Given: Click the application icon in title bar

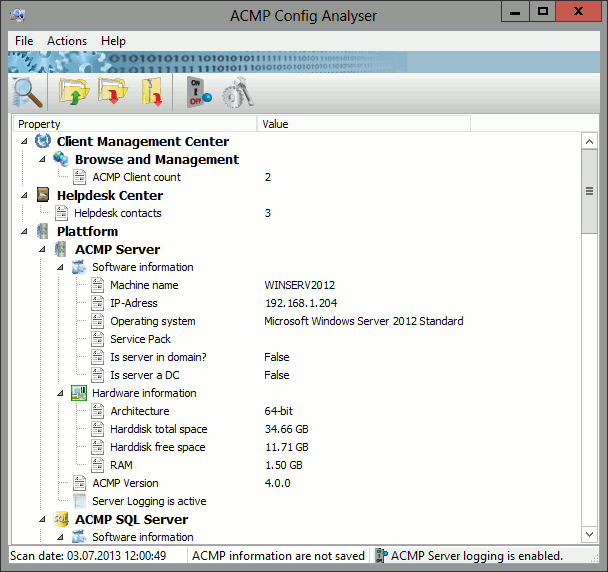Looking at the screenshot, I should click(18, 15).
